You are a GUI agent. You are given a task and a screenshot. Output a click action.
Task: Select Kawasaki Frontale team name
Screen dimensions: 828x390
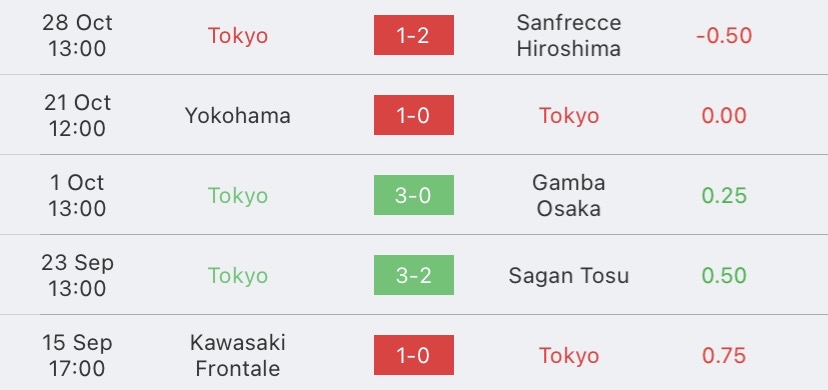(x=238, y=355)
